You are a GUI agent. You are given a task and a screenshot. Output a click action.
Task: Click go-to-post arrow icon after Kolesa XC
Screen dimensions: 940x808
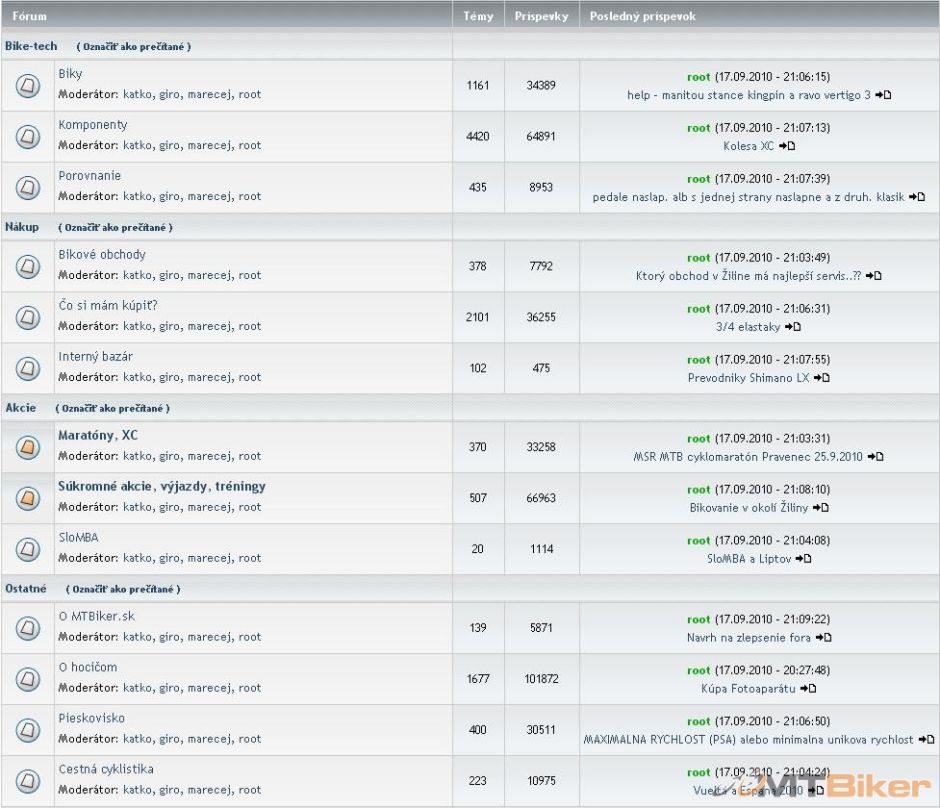787,146
